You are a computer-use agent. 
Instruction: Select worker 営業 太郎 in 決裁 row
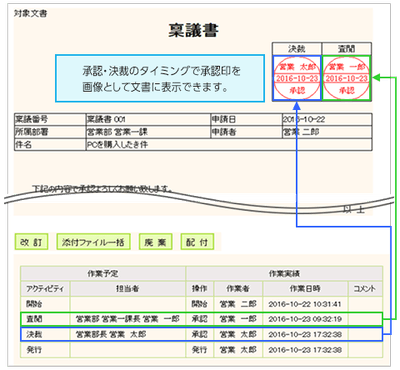[238, 334]
